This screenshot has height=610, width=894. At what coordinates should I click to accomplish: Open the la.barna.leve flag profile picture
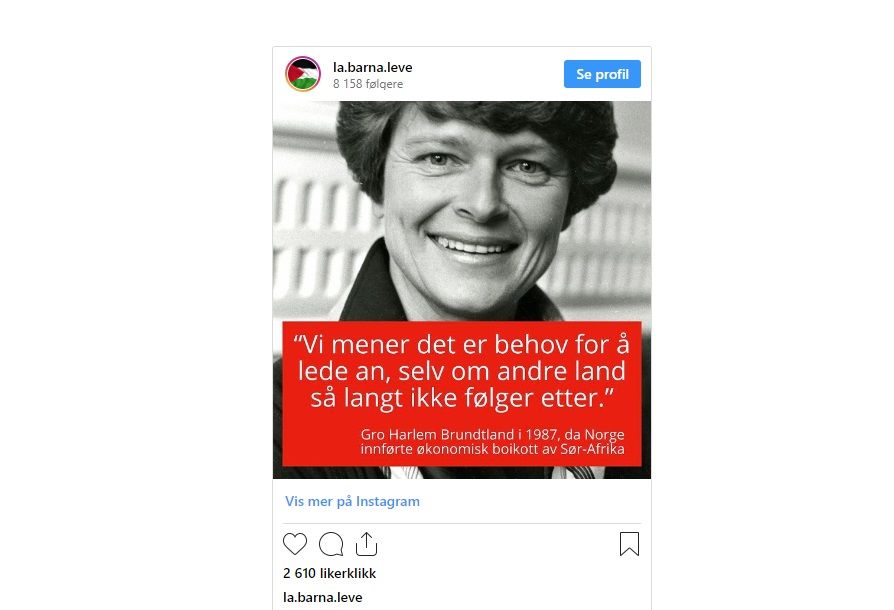303,74
